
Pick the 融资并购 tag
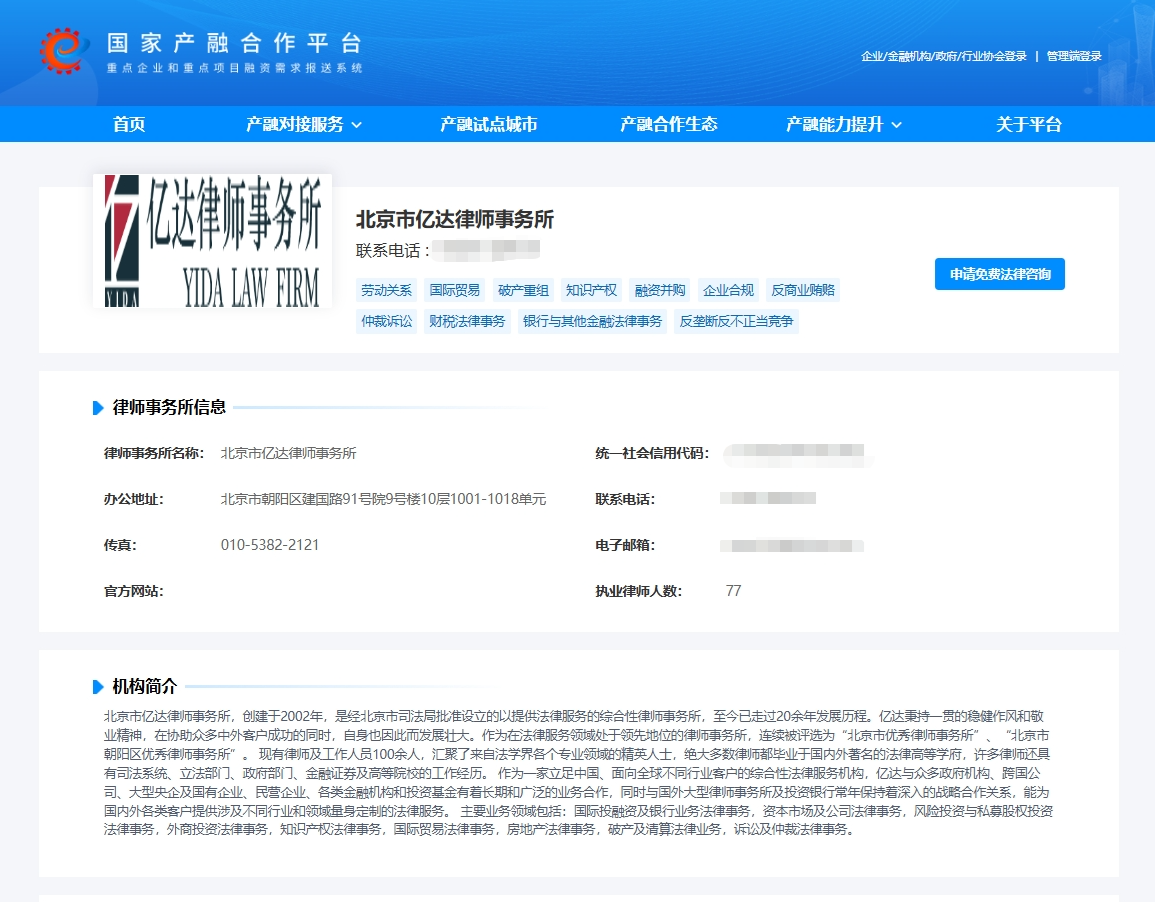tap(659, 290)
